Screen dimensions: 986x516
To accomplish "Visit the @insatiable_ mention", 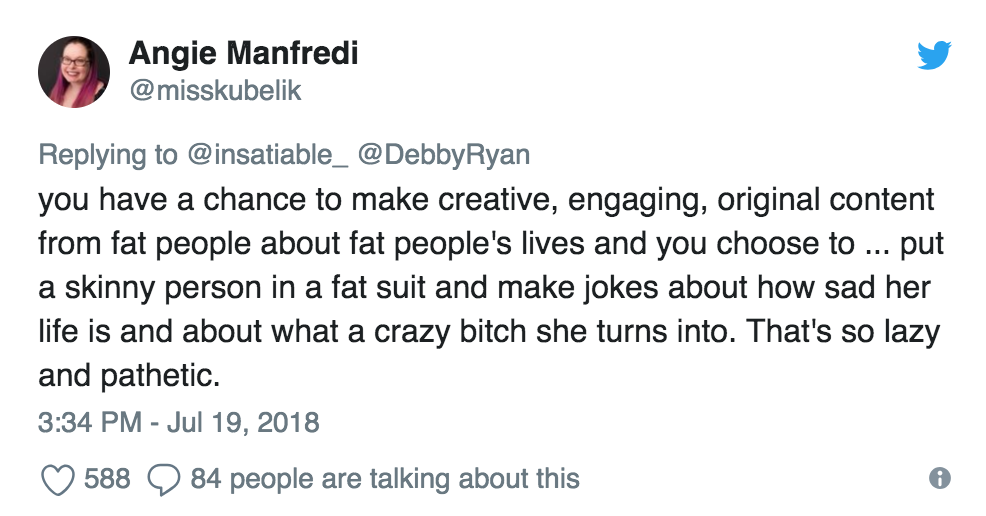I will click(x=267, y=155).
